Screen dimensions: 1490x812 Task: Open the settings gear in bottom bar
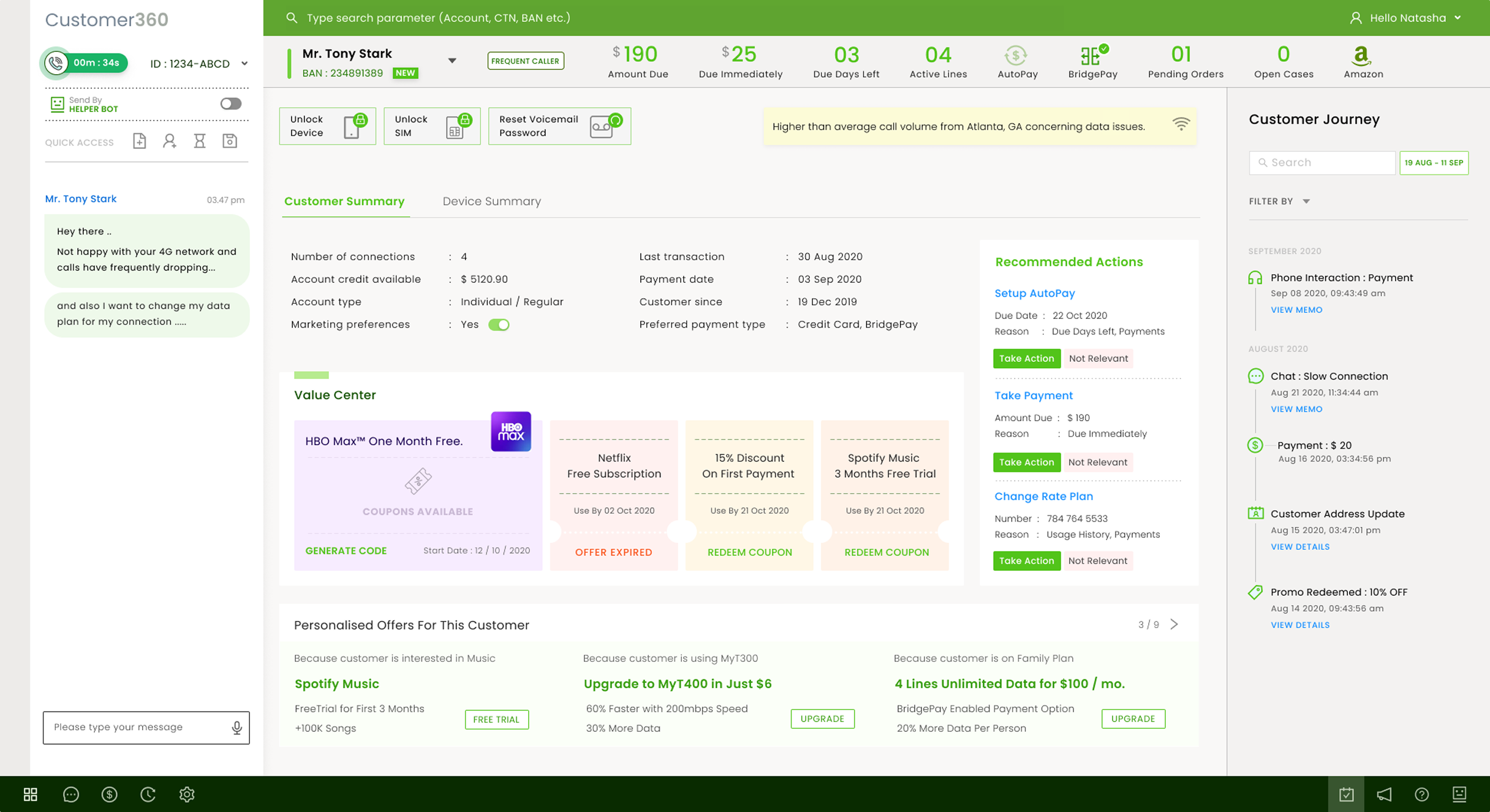tap(187, 794)
